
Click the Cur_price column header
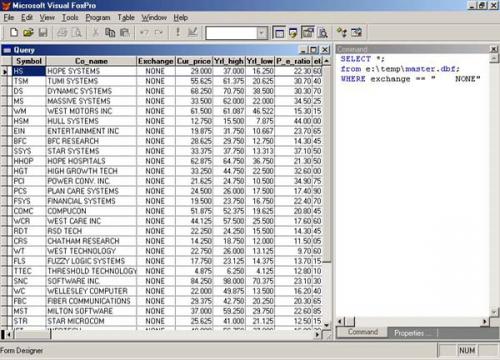pos(194,61)
